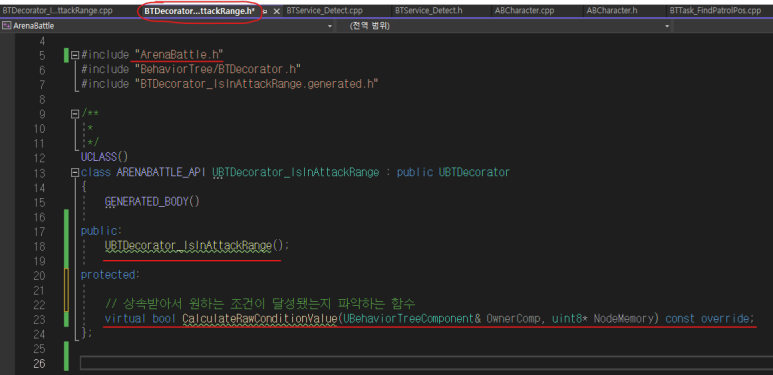773x375 pixels.
Task: Click the "BTDecorator_IsInAttackRange.generated.h" include string
Action: click(256, 84)
